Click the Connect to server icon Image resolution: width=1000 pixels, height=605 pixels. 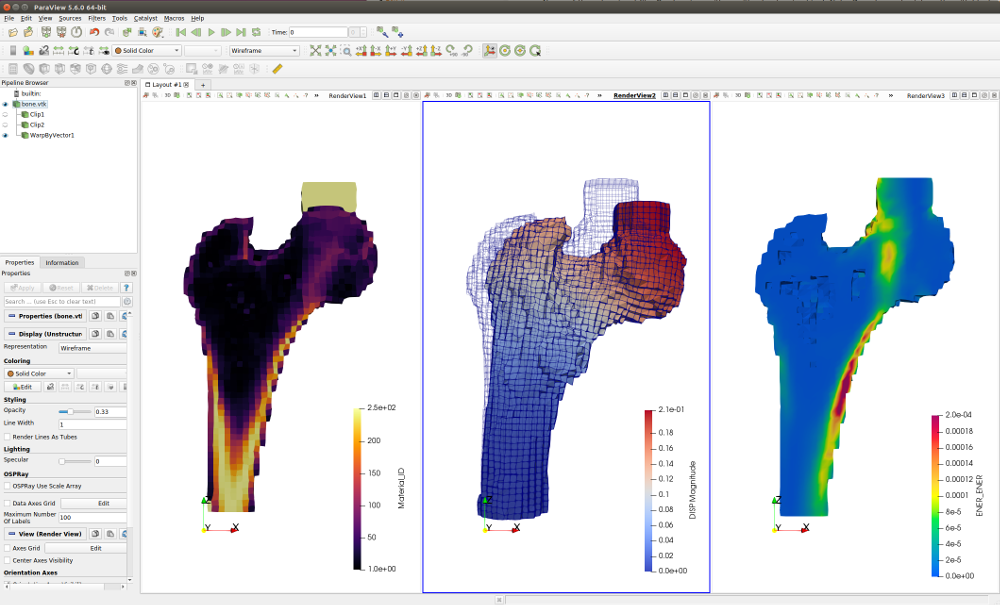pos(46,33)
